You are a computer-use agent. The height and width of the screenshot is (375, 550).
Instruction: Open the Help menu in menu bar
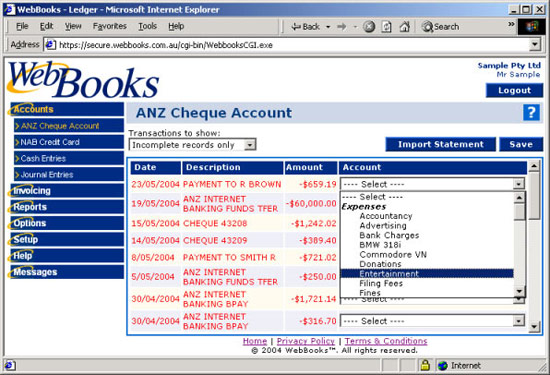176,26
